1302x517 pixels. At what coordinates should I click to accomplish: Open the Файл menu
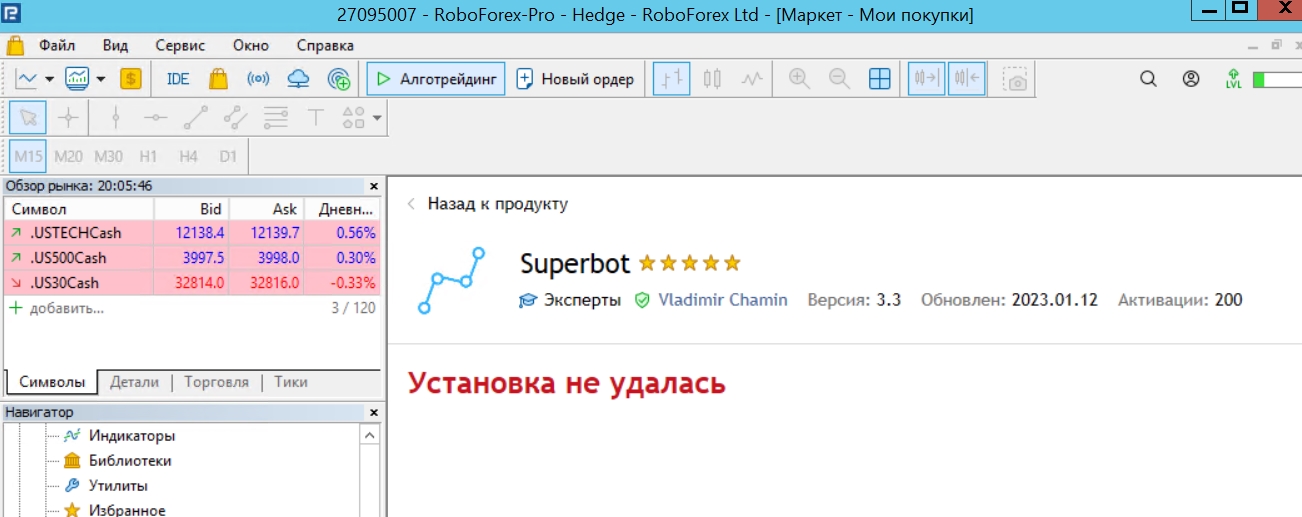pos(57,45)
